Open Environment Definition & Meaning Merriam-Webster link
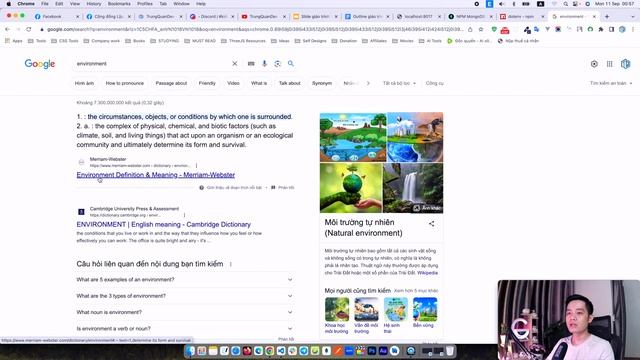This screenshot has width=640, height=360. tap(156, 175)
